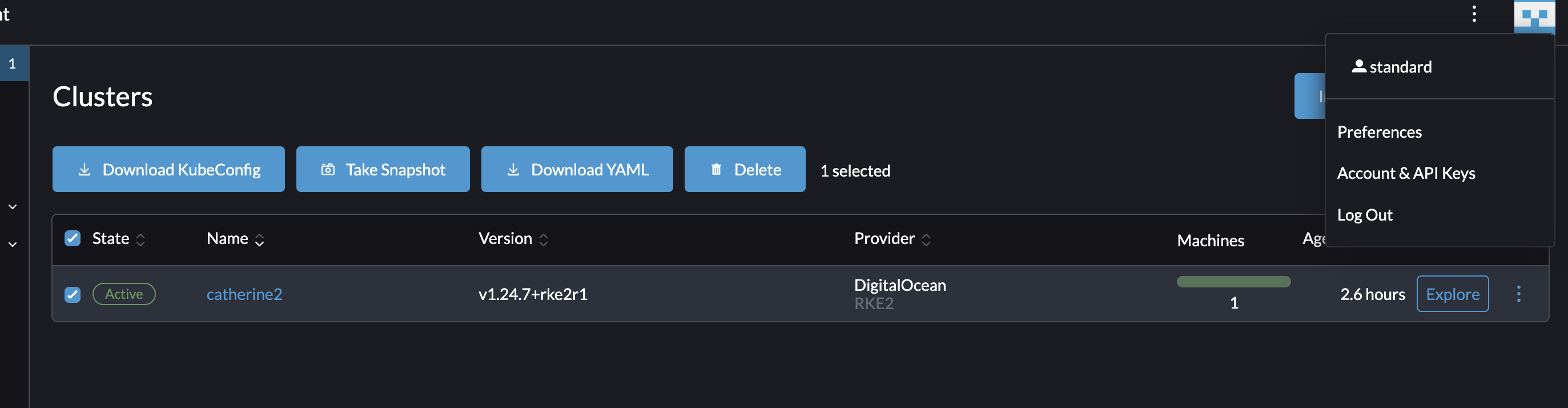Screen dimensions: 1568x408
Task: Collapse the upper sidebar section chevron
Action: pyautogui.click(x=13, y=206)
